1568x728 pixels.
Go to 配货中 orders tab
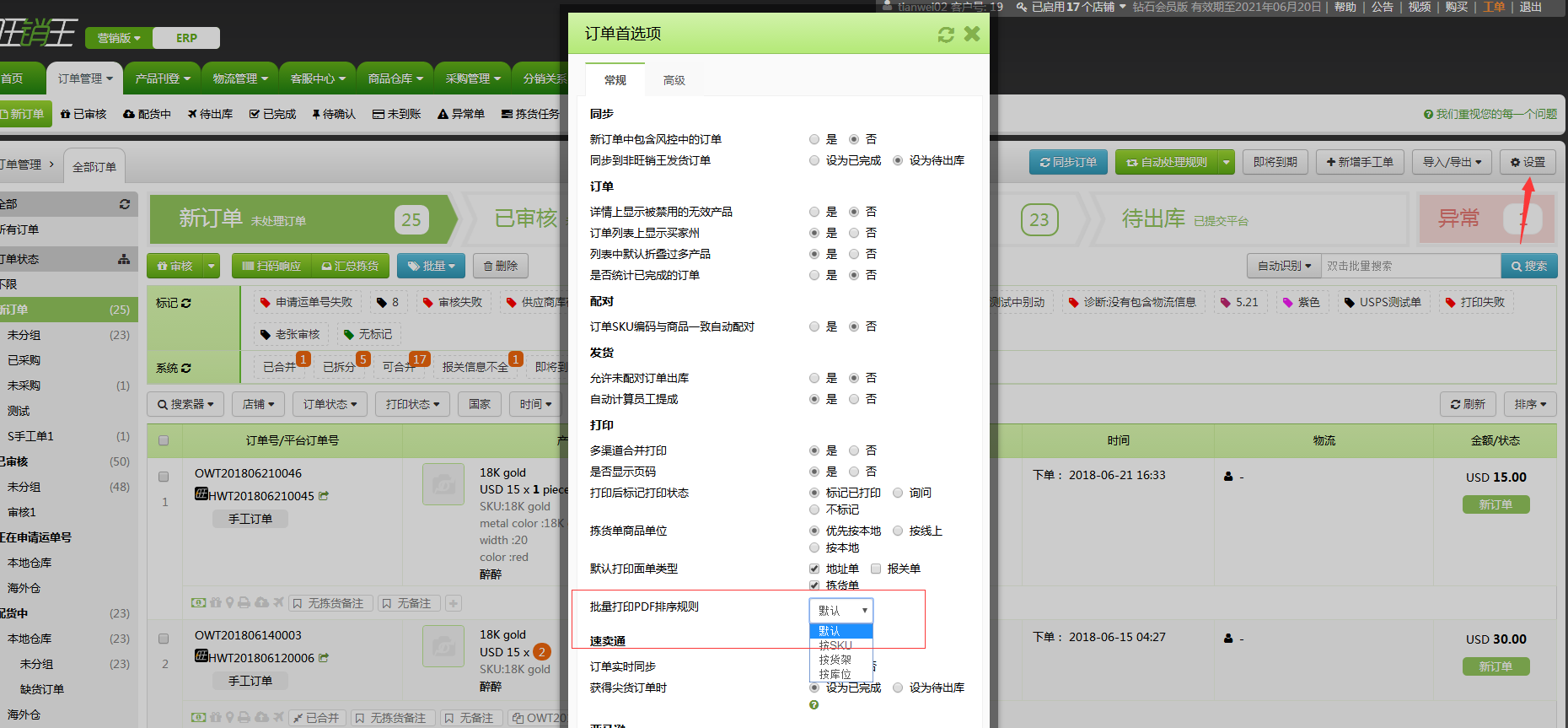(147, 114)
